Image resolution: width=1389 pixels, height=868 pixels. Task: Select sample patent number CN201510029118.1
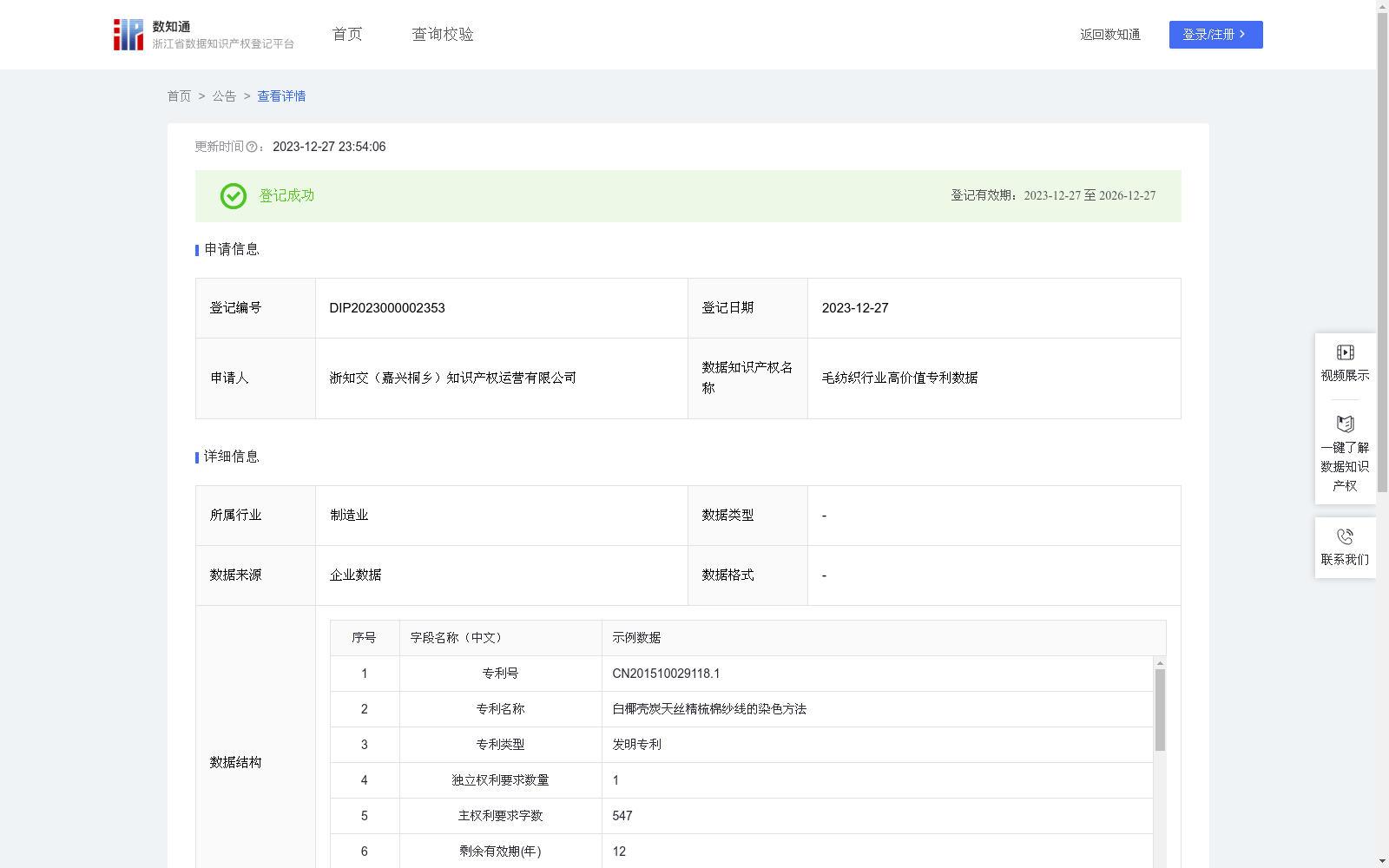click(x=666, y=674)
